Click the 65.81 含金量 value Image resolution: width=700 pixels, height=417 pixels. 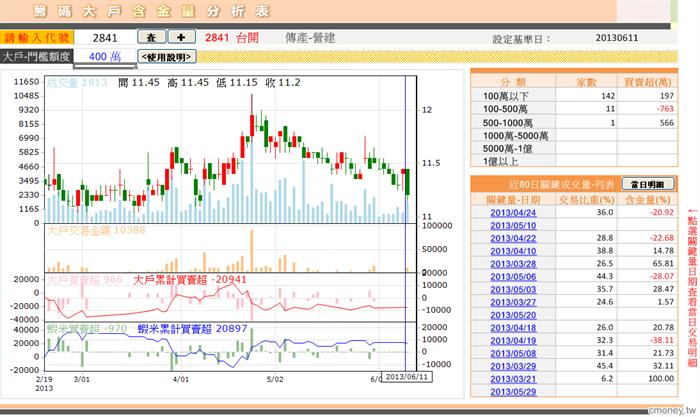point(663,264)
